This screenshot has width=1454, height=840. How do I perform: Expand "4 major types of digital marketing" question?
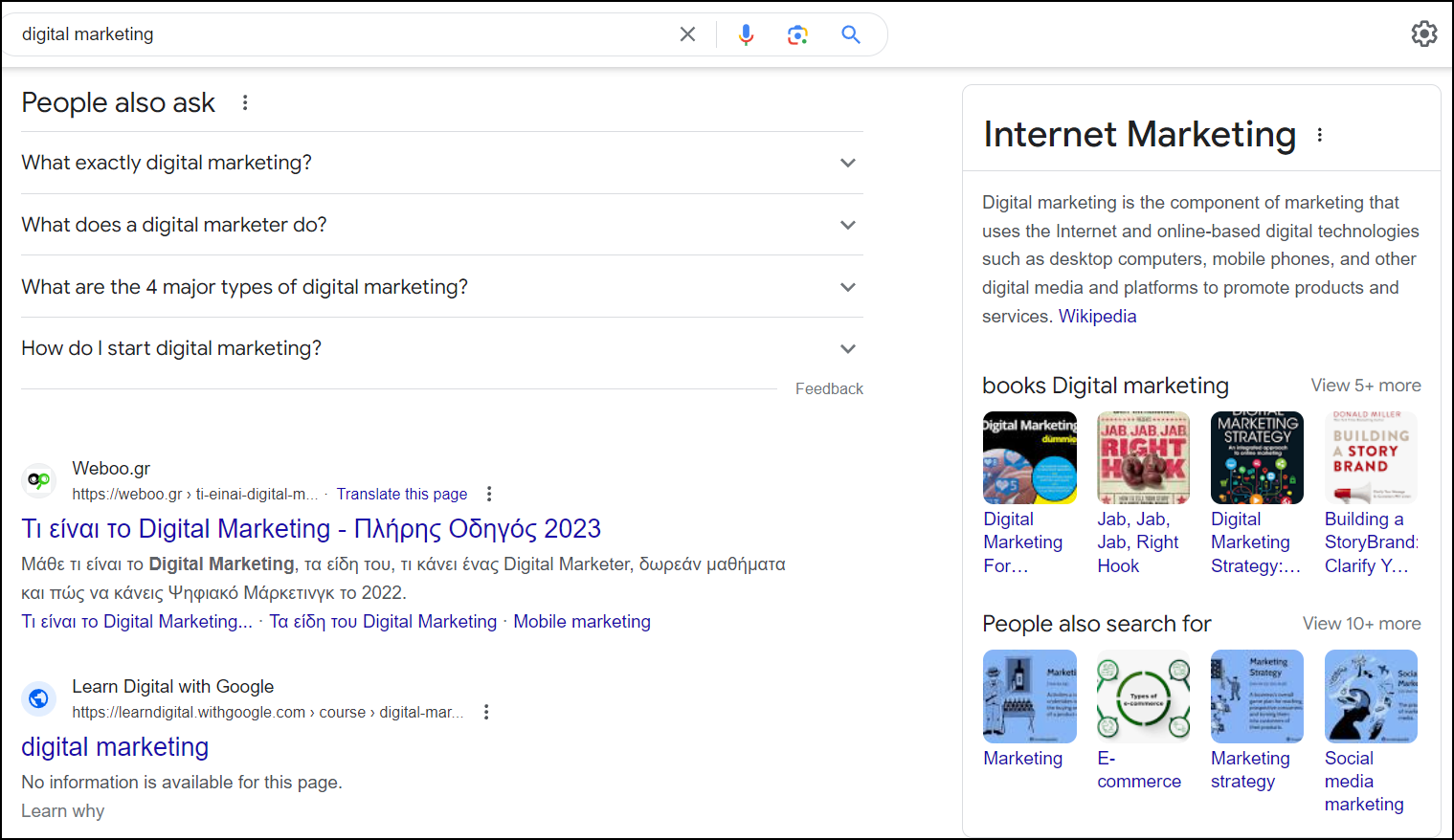click(442, 287)
